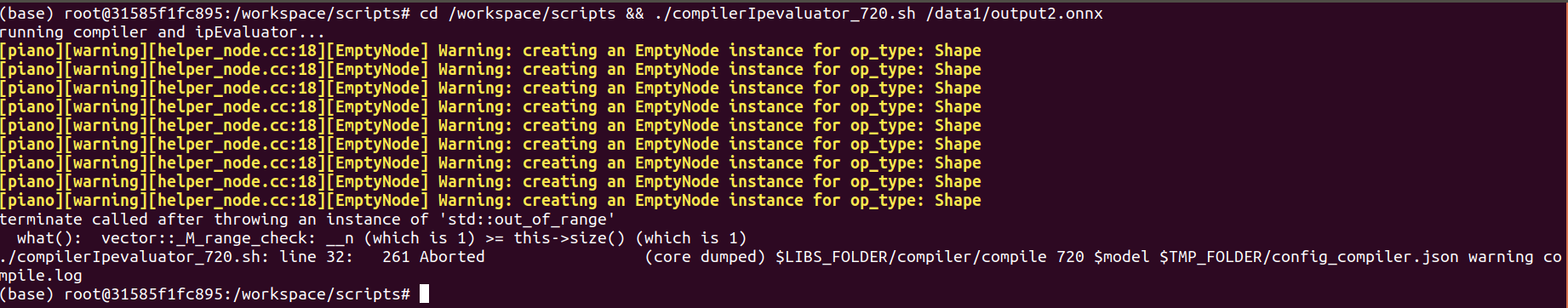The width and height of the screenshot is (1568, 308).
Task: Click the 'terminate called after throwing' error line
Action: pyautogui.click(x=307, y=220)
